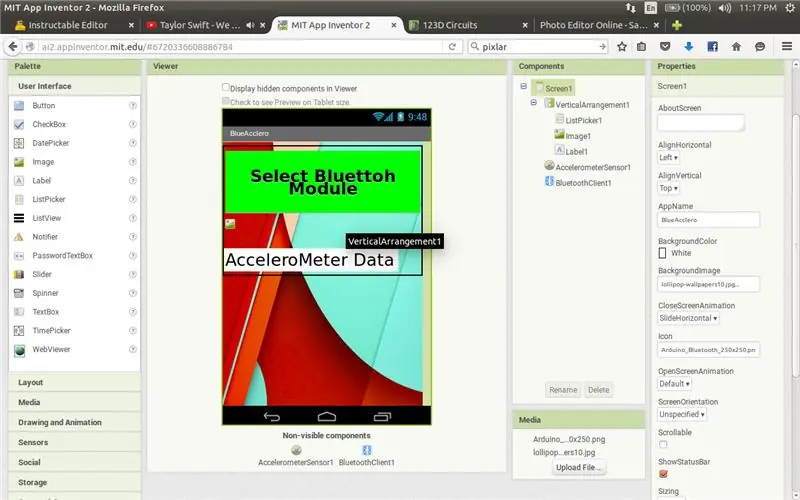Expand the Sensors palette section

click(74, 442)
